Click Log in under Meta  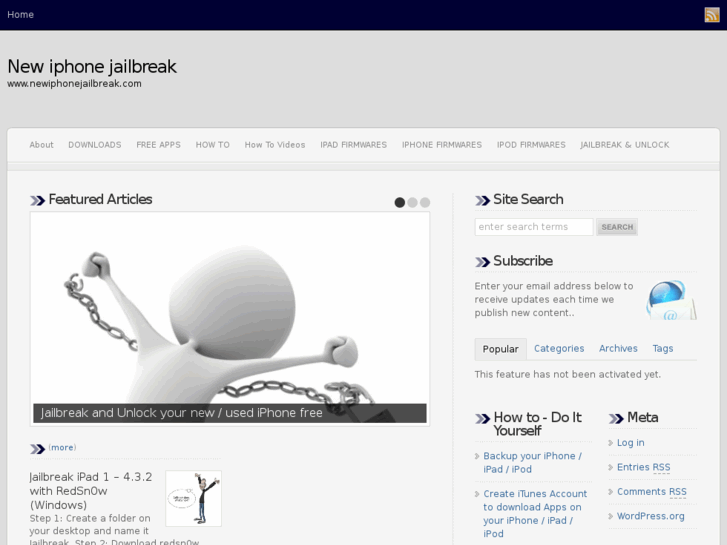631,442
